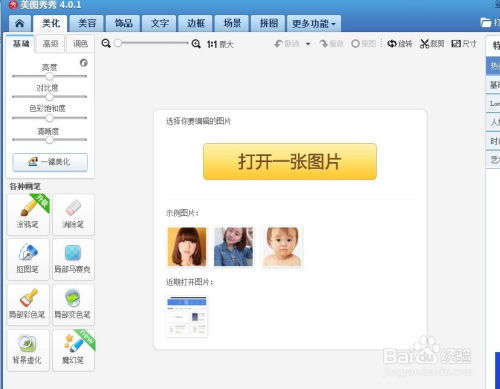Open the brown-haired girl sample image
The width and height of the screenshot is (500, 389).
tap(187, 247)
